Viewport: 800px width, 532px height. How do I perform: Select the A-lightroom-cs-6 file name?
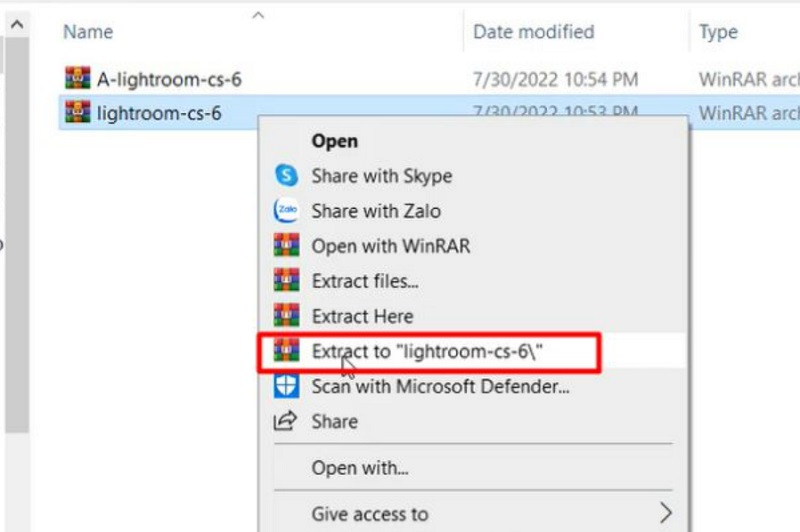[169, 78]
